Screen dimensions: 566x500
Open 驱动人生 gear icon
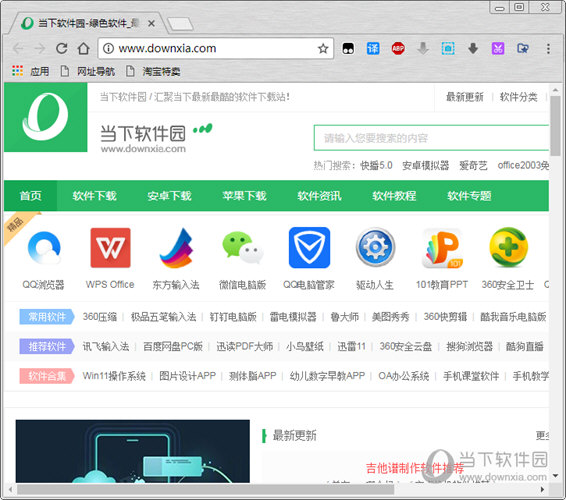375,248
